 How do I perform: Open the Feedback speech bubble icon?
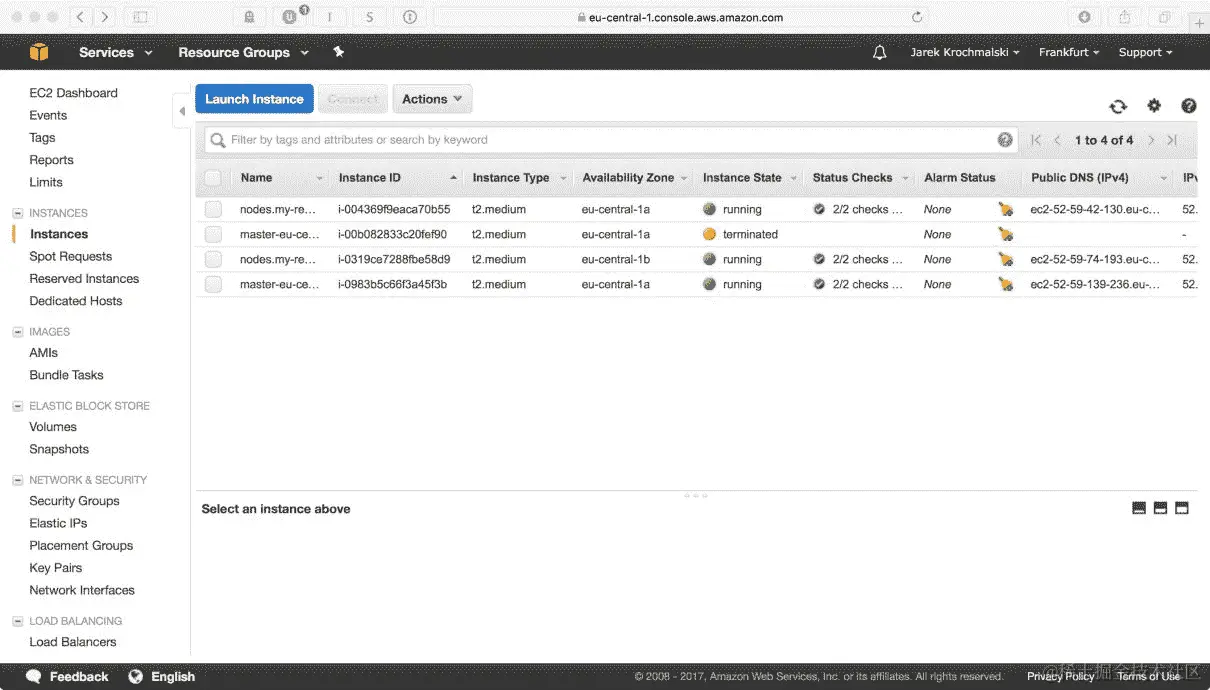[x=34, y=677]
